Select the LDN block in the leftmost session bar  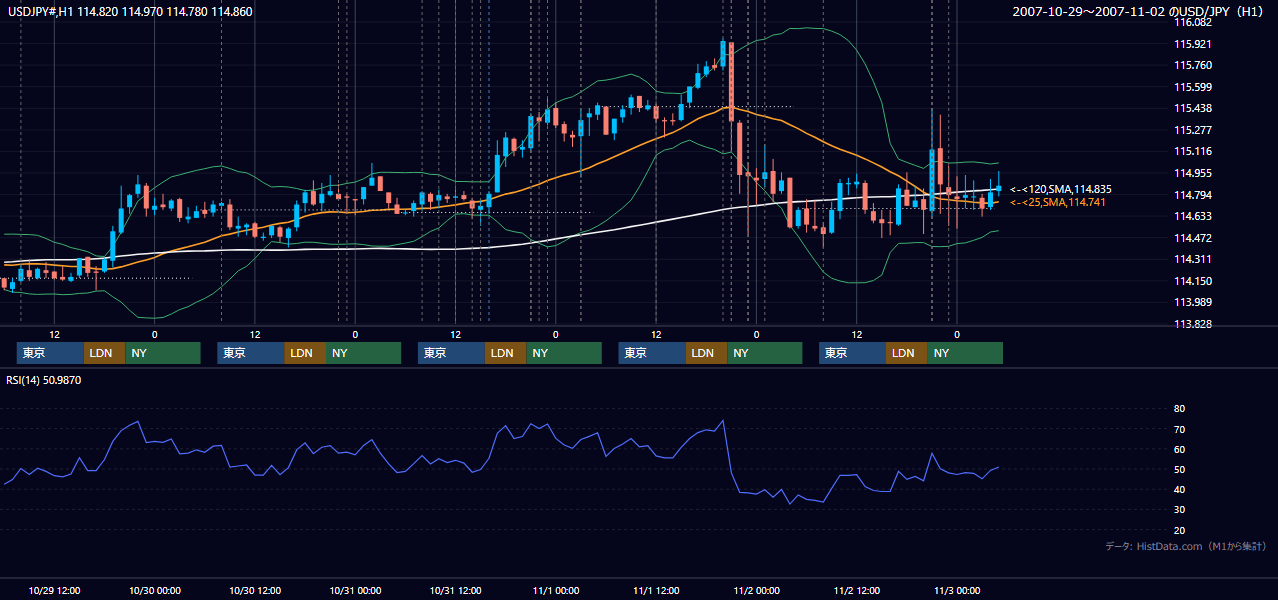(104, 353)
